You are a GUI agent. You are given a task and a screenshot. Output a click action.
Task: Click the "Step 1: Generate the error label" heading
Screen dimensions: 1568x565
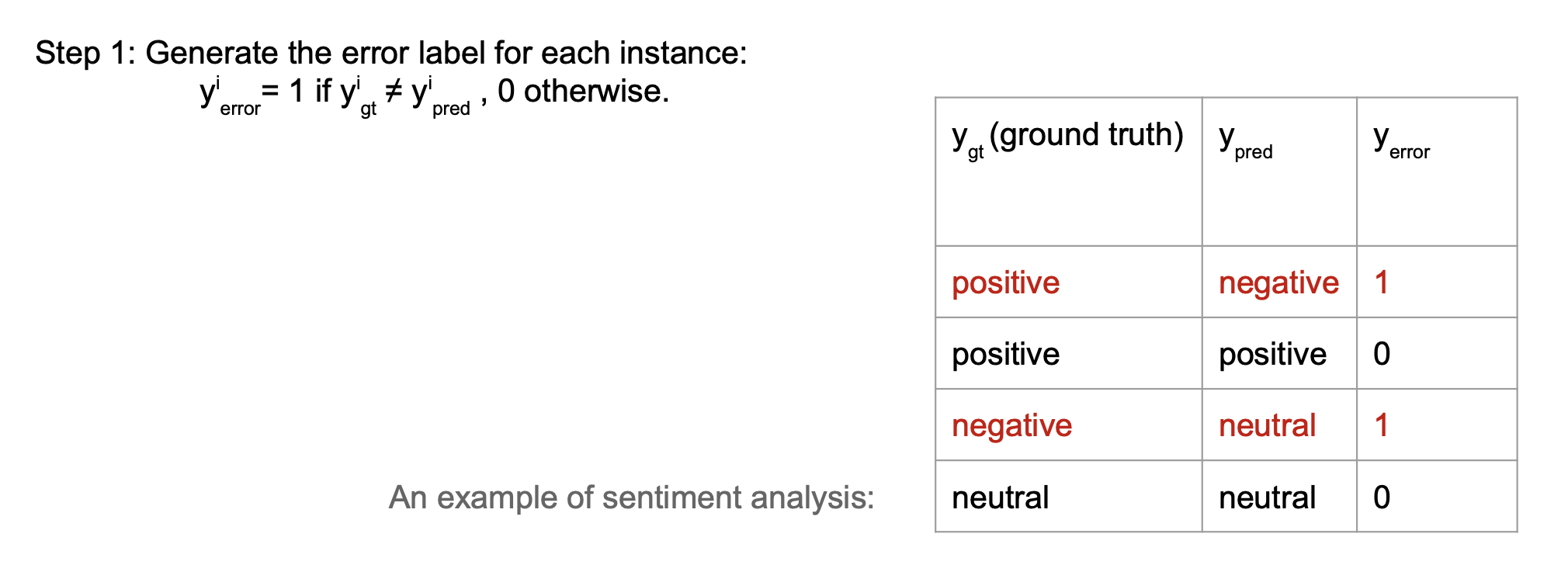(x=390, y=53)
